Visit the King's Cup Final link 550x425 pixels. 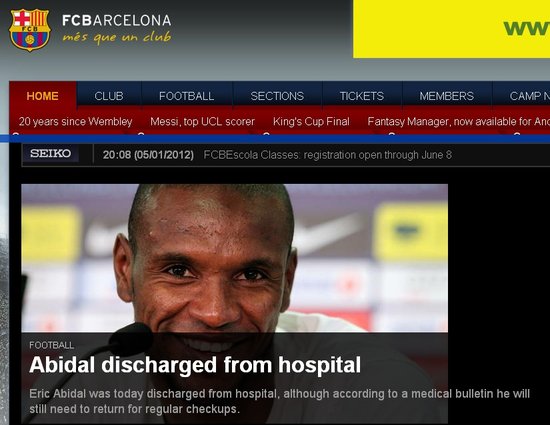311,121
